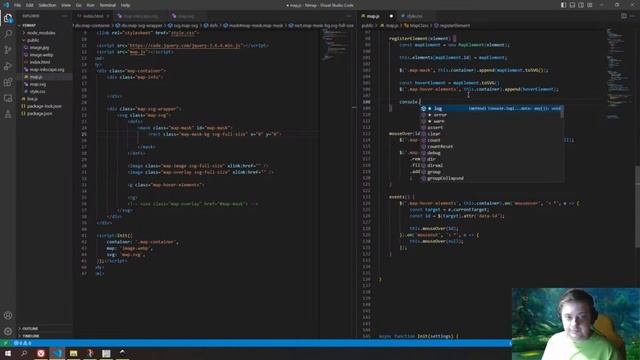Toggle secondary side bar layout icon
The height and width of the screenshot is (360, 640).
[x=581, y=5]
